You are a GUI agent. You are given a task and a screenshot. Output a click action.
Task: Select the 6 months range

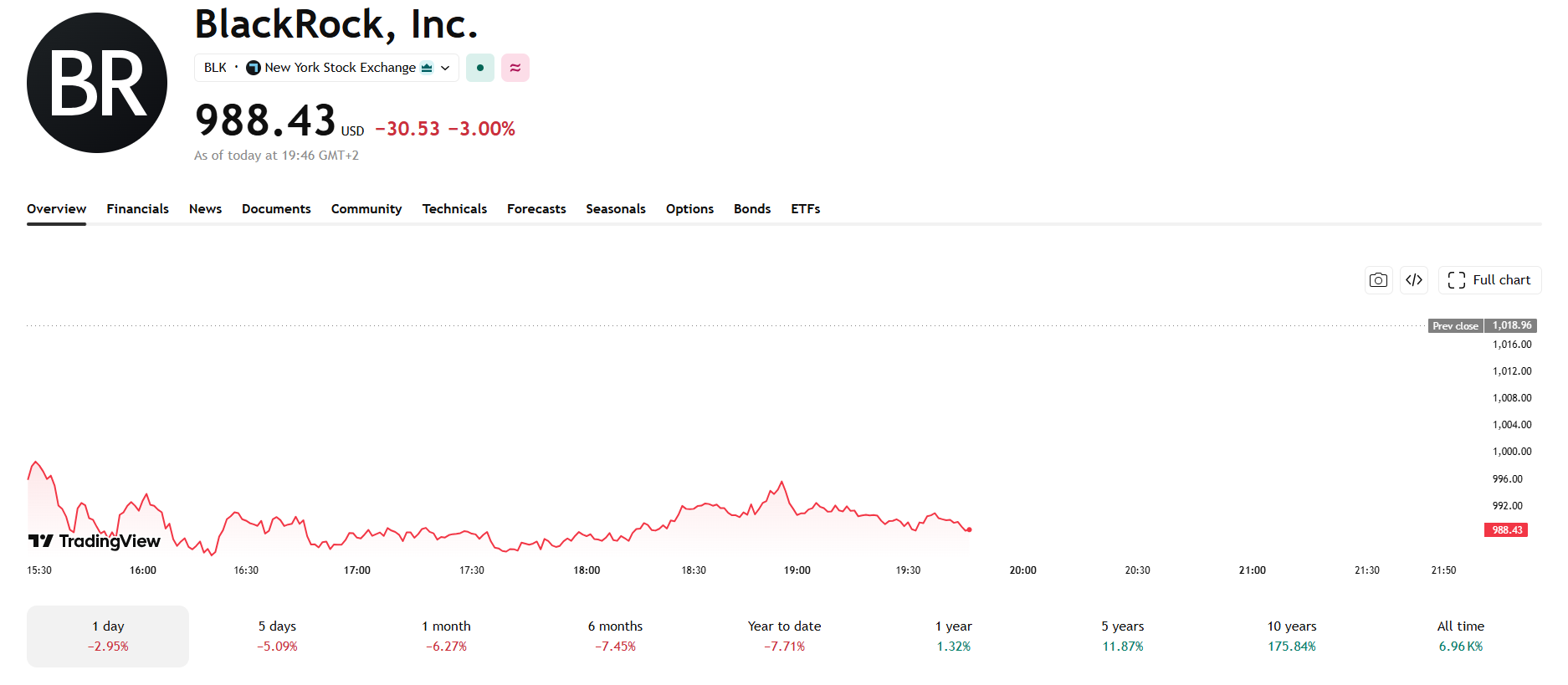tap(615, 636)
